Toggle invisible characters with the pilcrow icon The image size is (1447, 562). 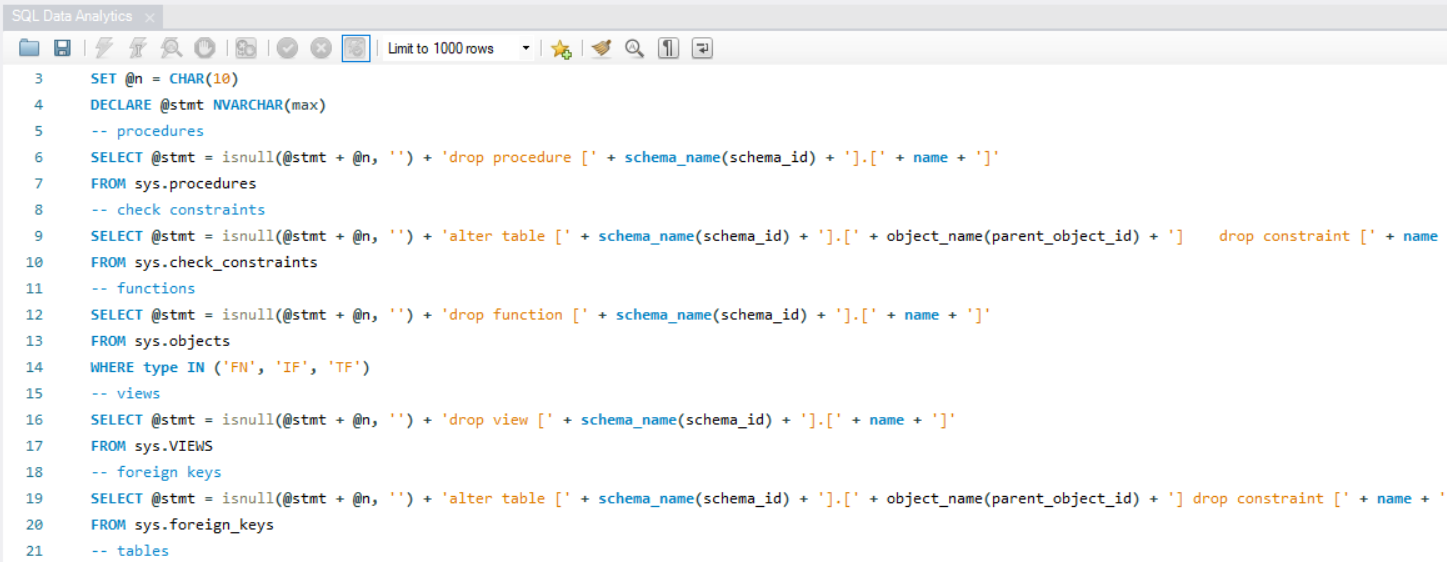coord(668,48)
